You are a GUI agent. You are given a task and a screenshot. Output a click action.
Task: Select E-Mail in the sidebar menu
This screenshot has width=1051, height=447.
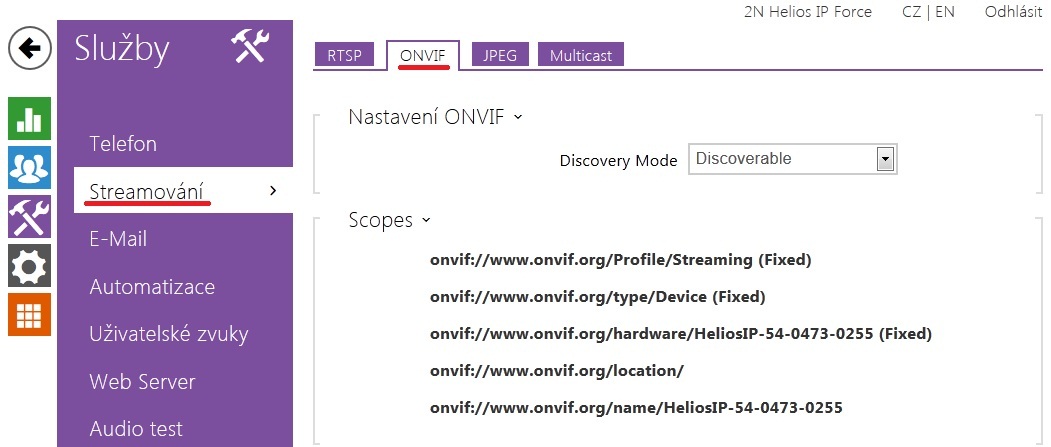[118, 239]
